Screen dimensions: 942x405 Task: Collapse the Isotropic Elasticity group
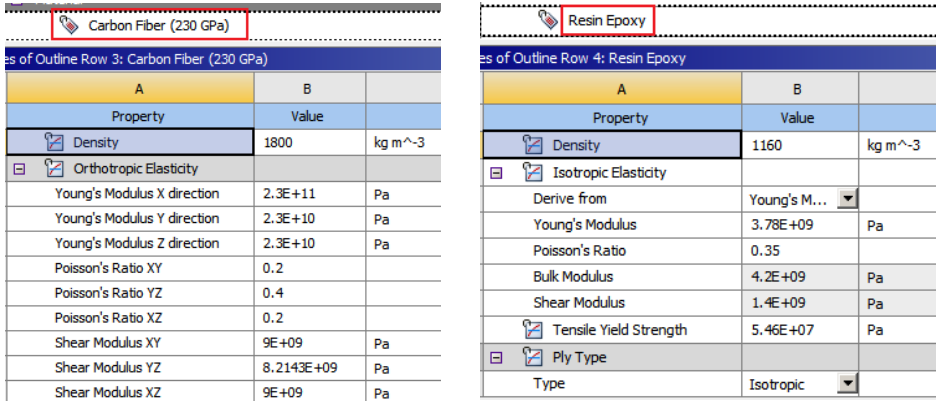[x=496, y=174]
